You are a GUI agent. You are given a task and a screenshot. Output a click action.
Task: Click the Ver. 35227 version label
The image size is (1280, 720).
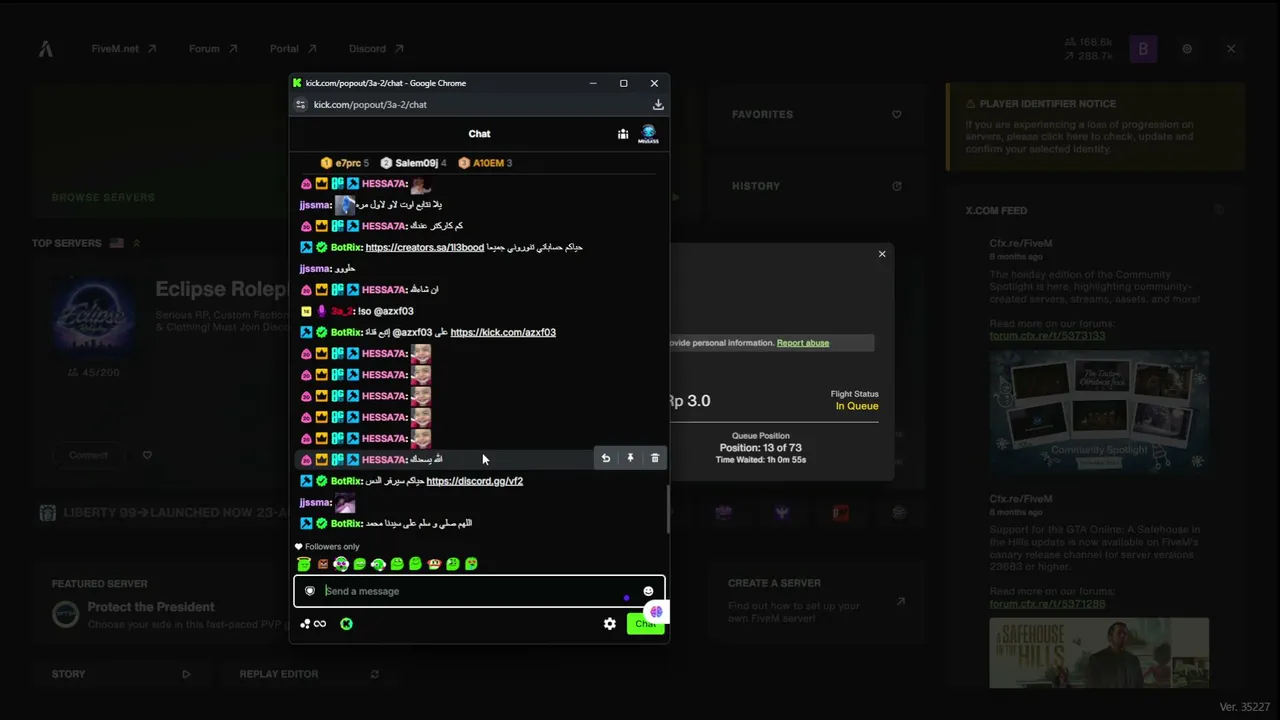(x=1244, y=707)
